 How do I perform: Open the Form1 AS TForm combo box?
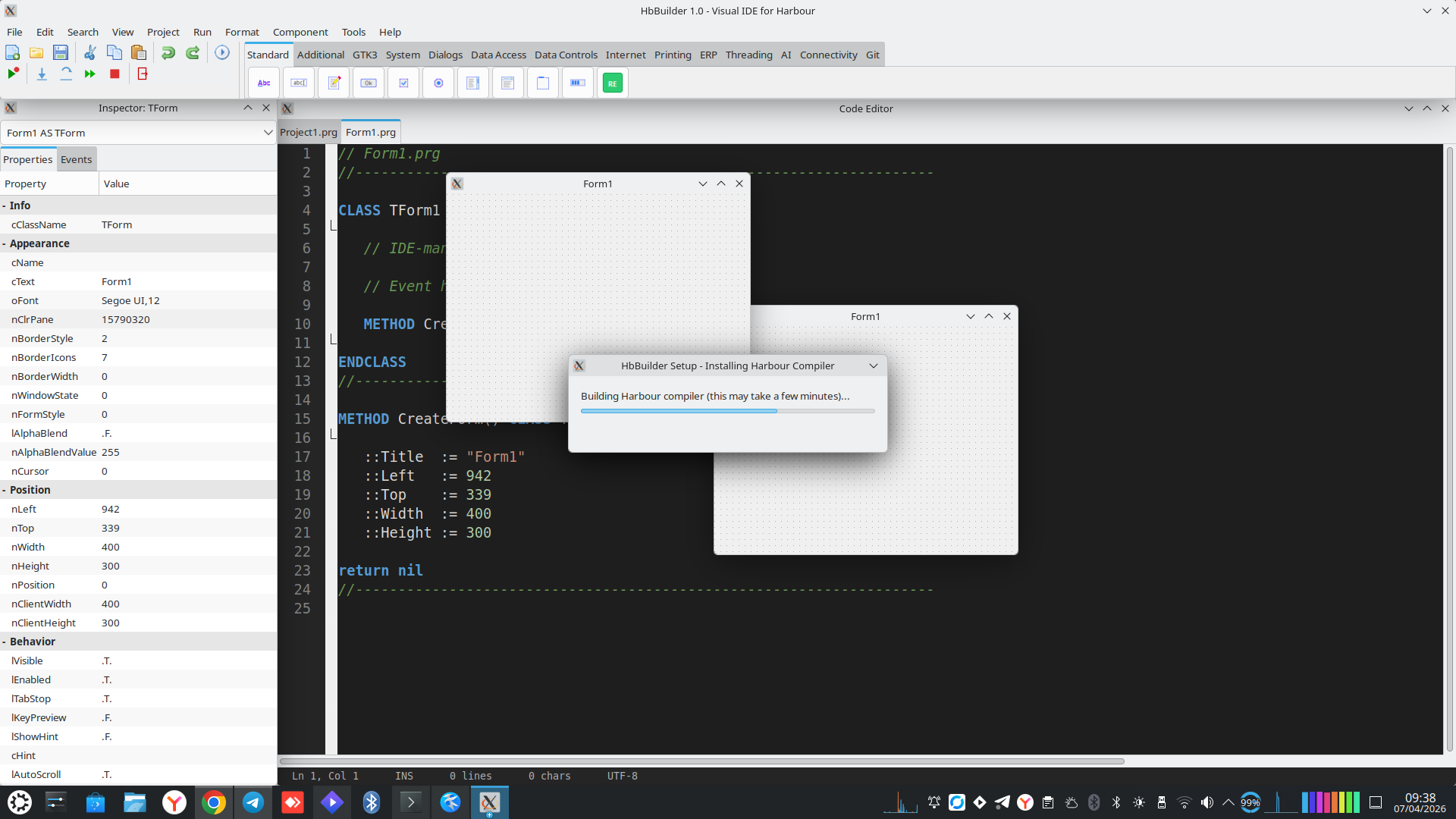pos(138,133)
